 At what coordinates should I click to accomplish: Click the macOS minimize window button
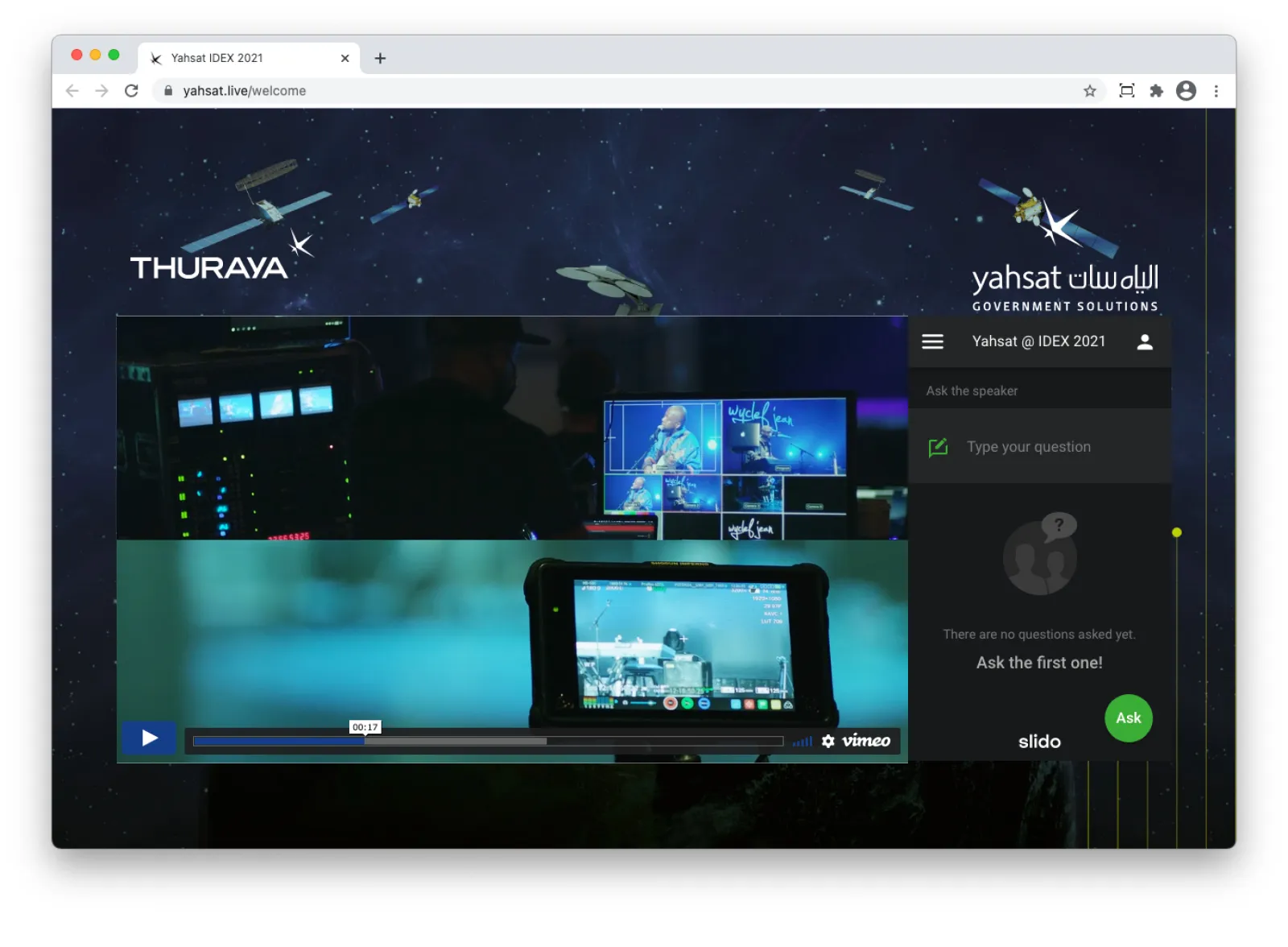(95, 55)
